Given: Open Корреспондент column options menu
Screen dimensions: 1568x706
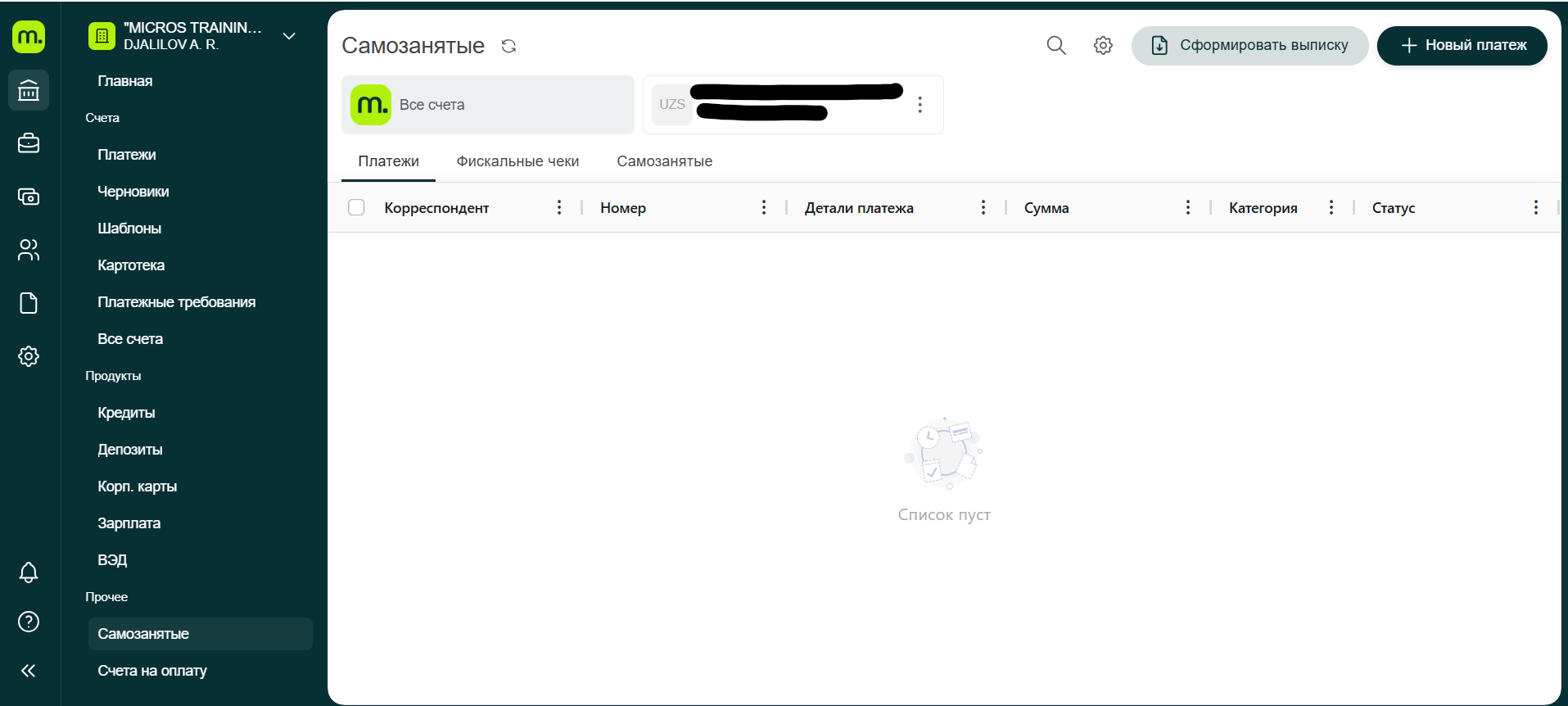Looking at the screenshot, I should pos(559,207).
